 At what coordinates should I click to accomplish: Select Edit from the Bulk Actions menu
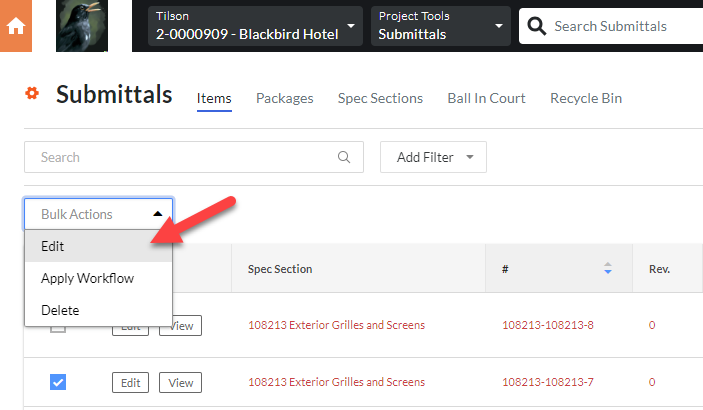[54, 246]
